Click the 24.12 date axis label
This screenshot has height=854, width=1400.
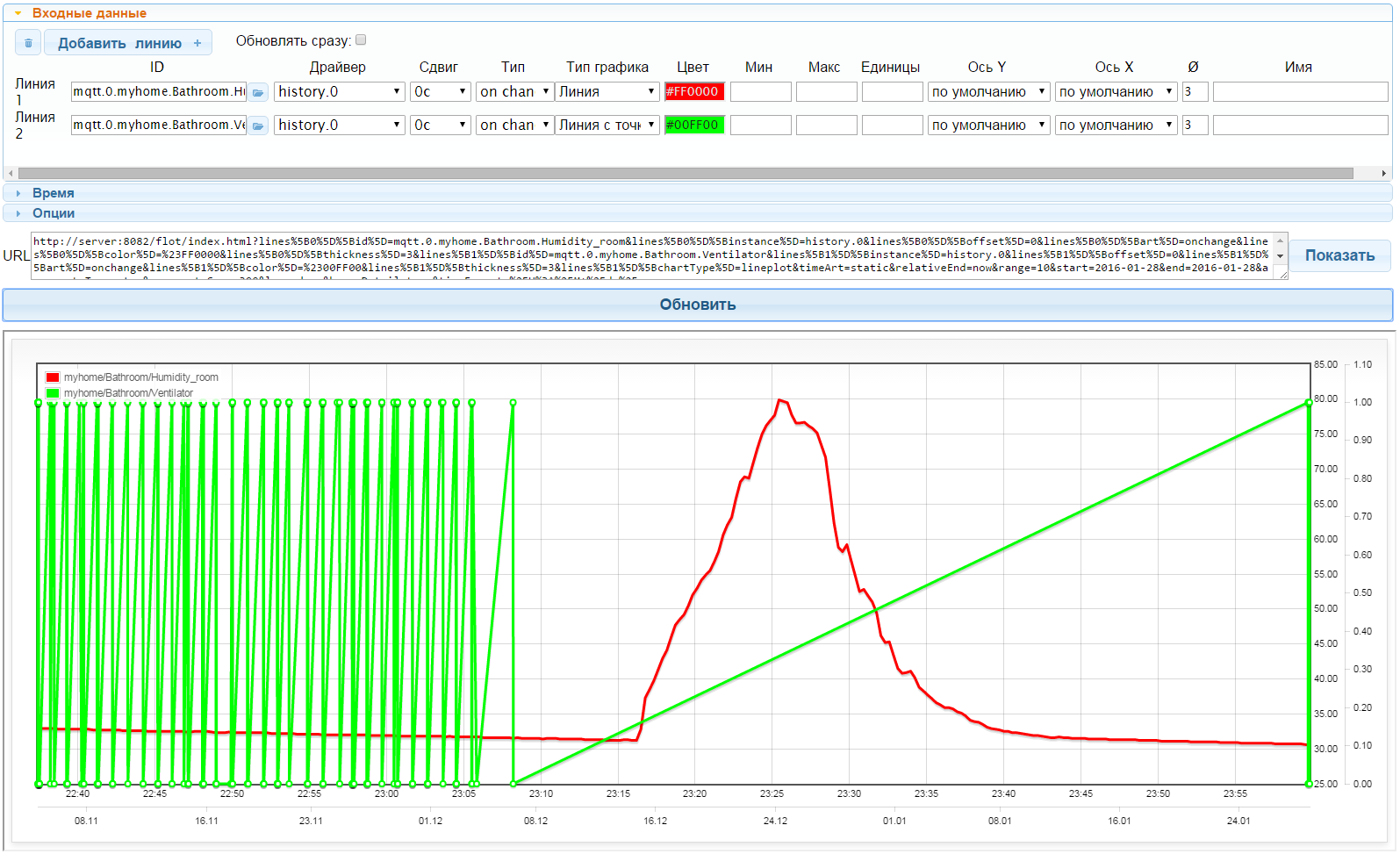pyautogui.click(x=775, y=821)
